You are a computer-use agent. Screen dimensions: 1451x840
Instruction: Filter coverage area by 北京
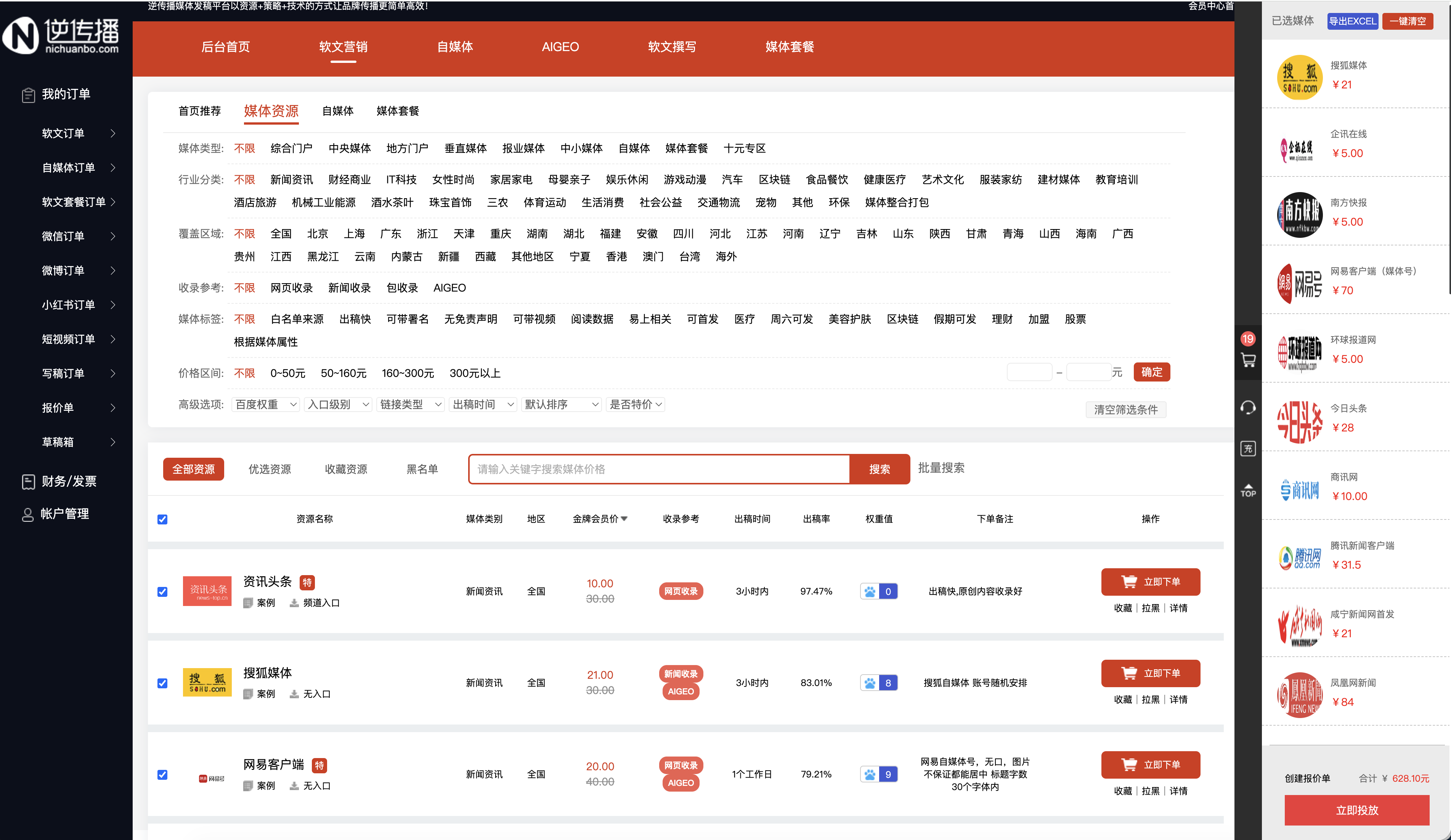(317, 234)
